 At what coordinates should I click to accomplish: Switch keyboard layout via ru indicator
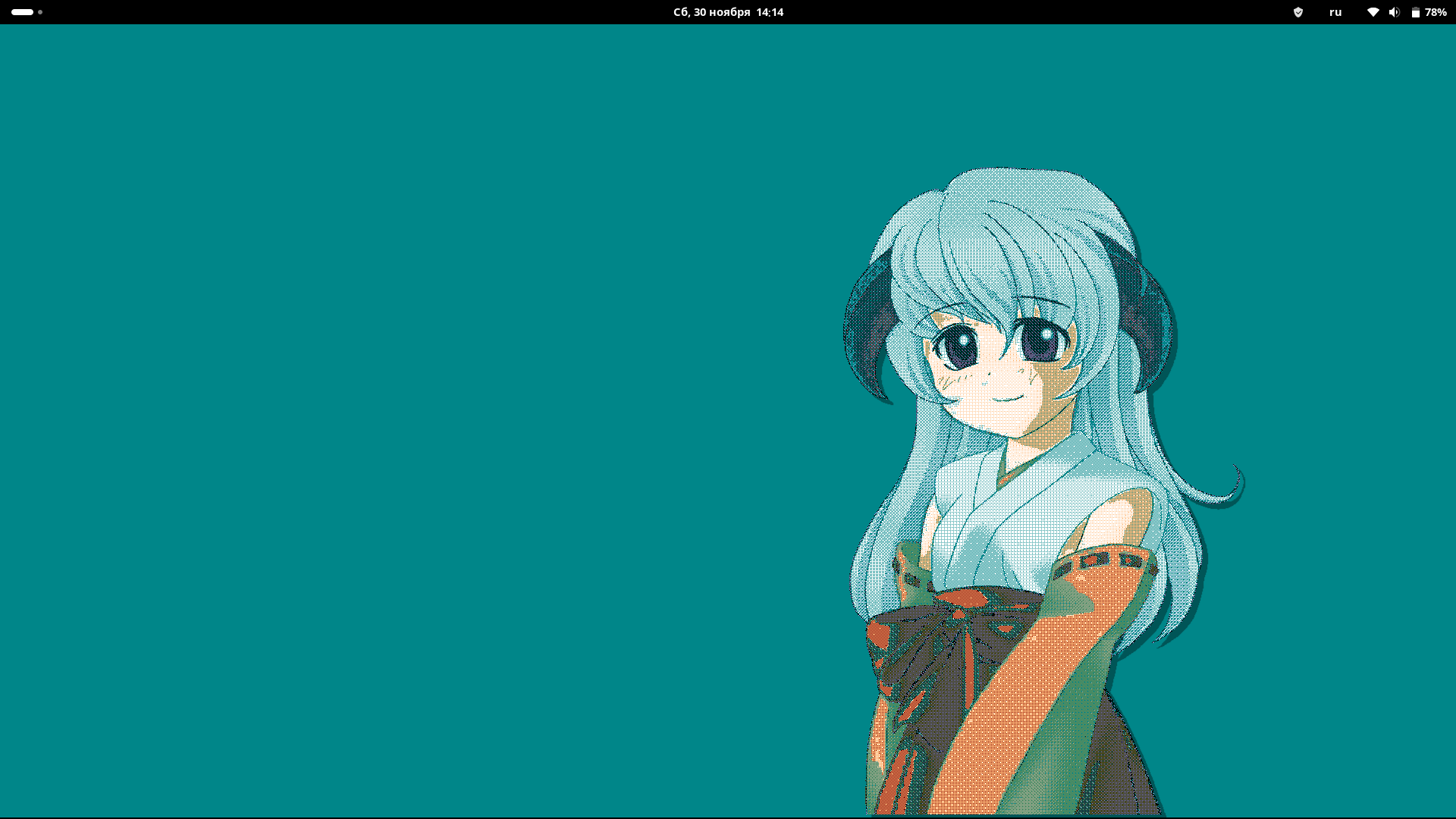coord(1335,12)
